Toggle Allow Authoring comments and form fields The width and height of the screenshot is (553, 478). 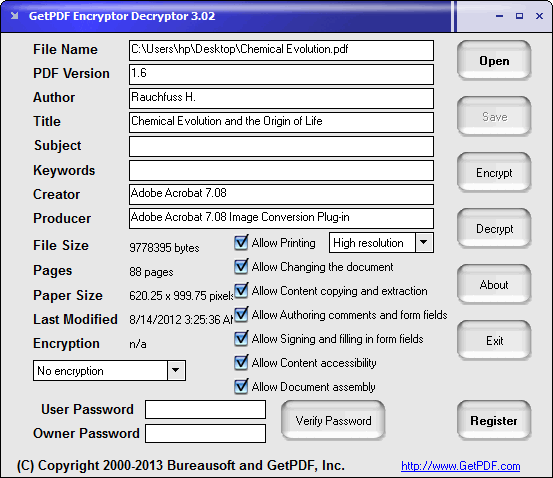(x=241, y=315)
